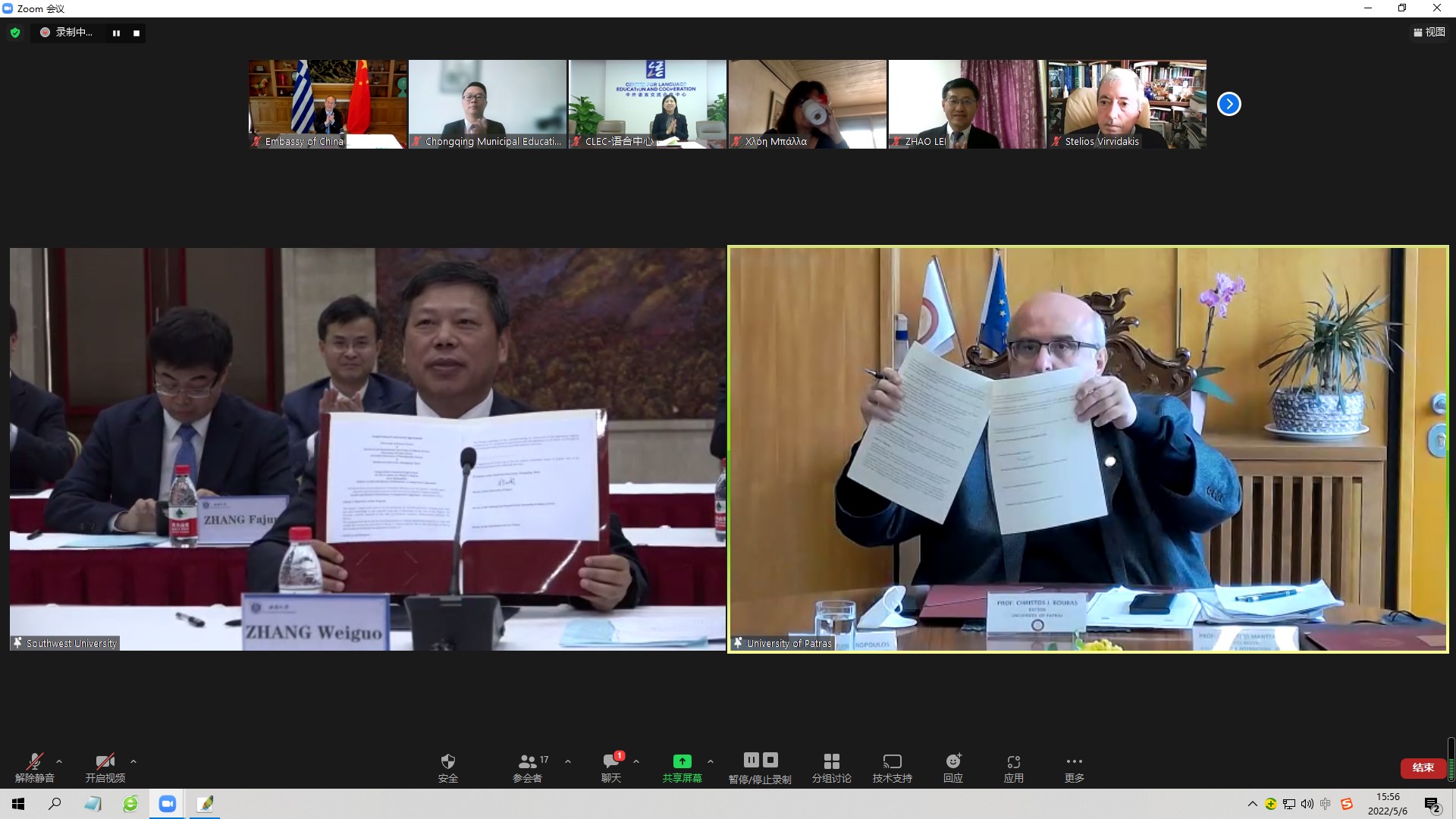Open Windows taskbar search
The image size is (1456, 819).
[55, 804]
